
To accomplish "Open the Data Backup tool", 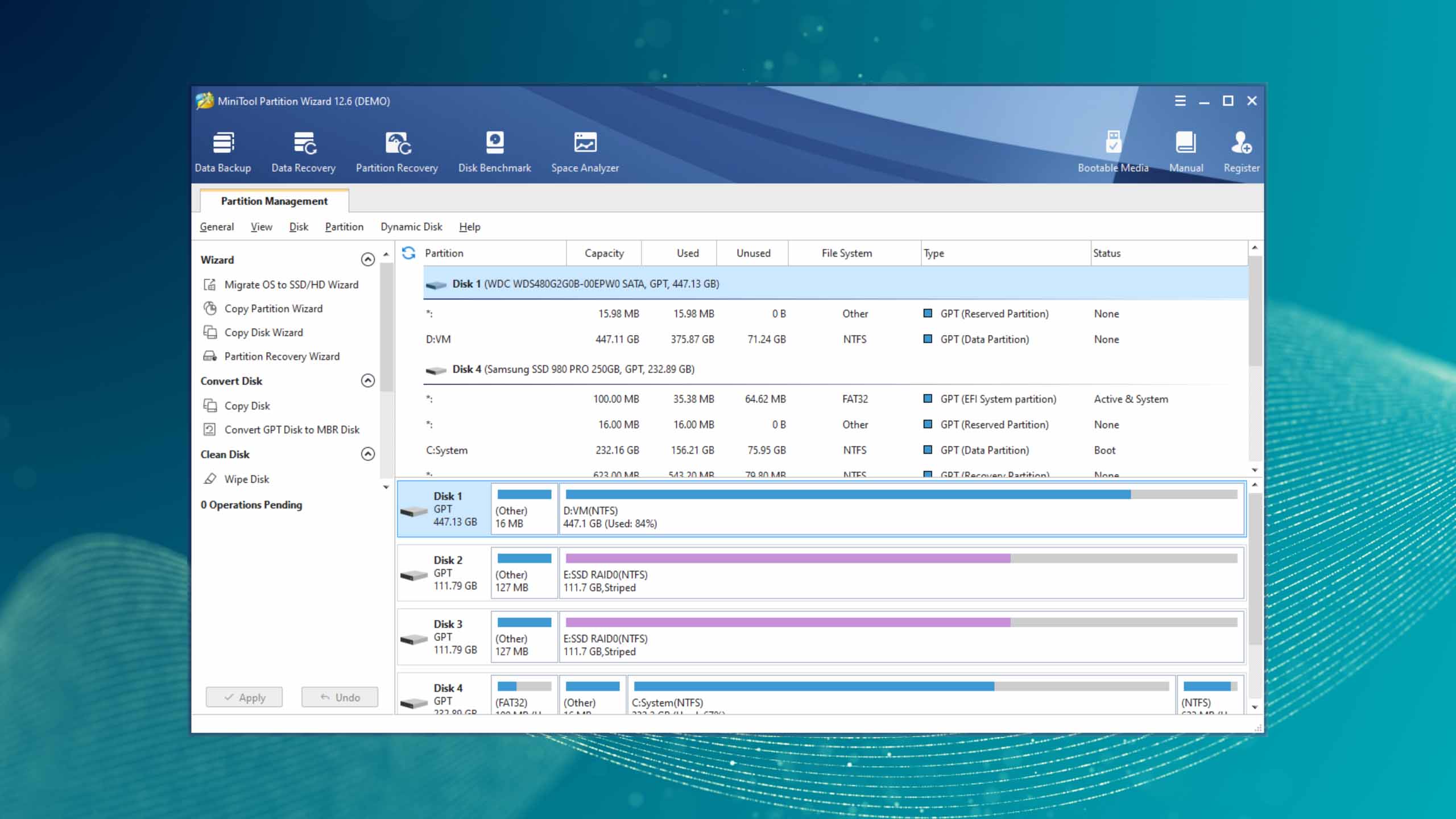I will click(x=223, y=151).
